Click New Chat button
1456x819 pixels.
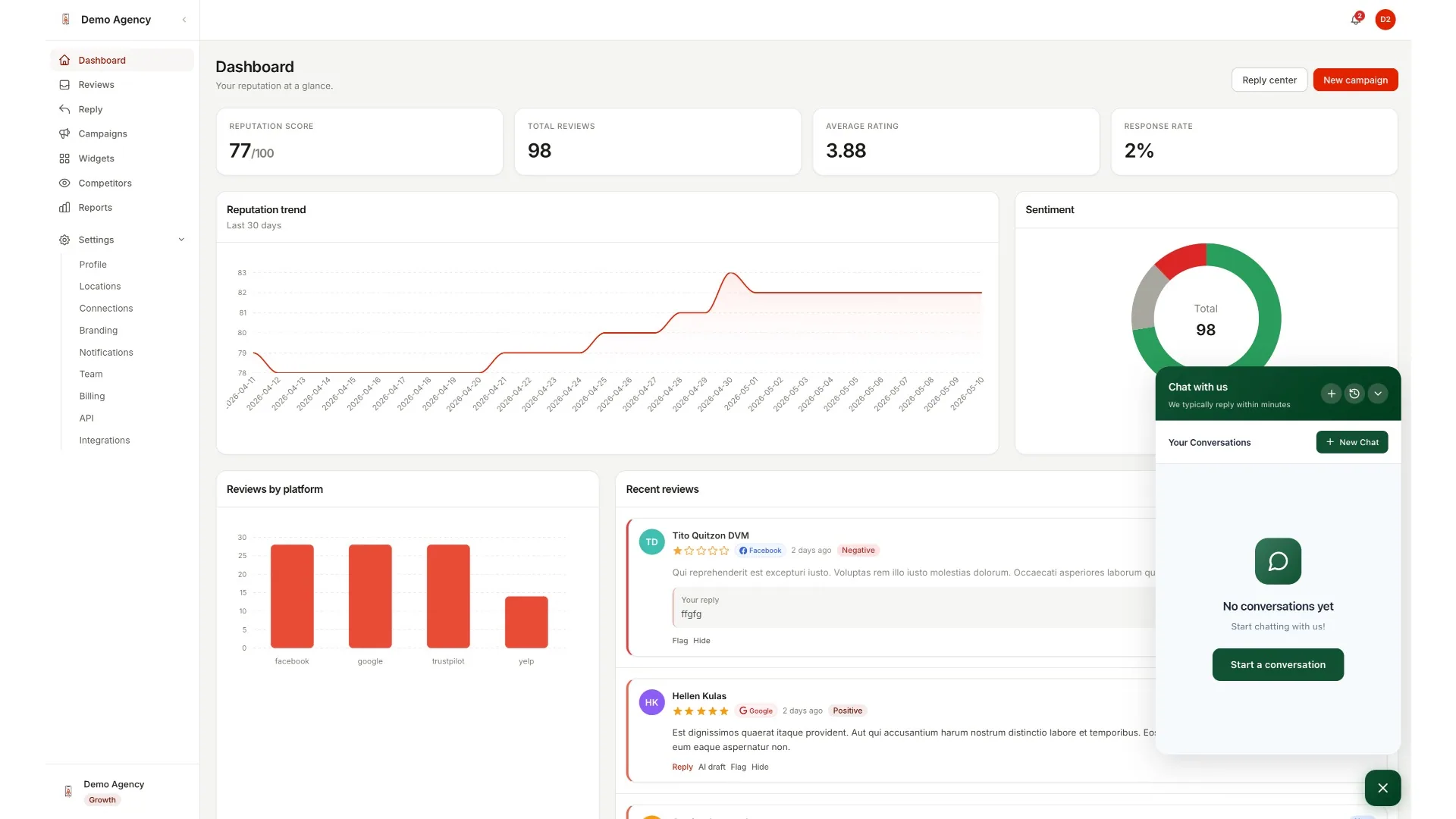point(1351,442)
